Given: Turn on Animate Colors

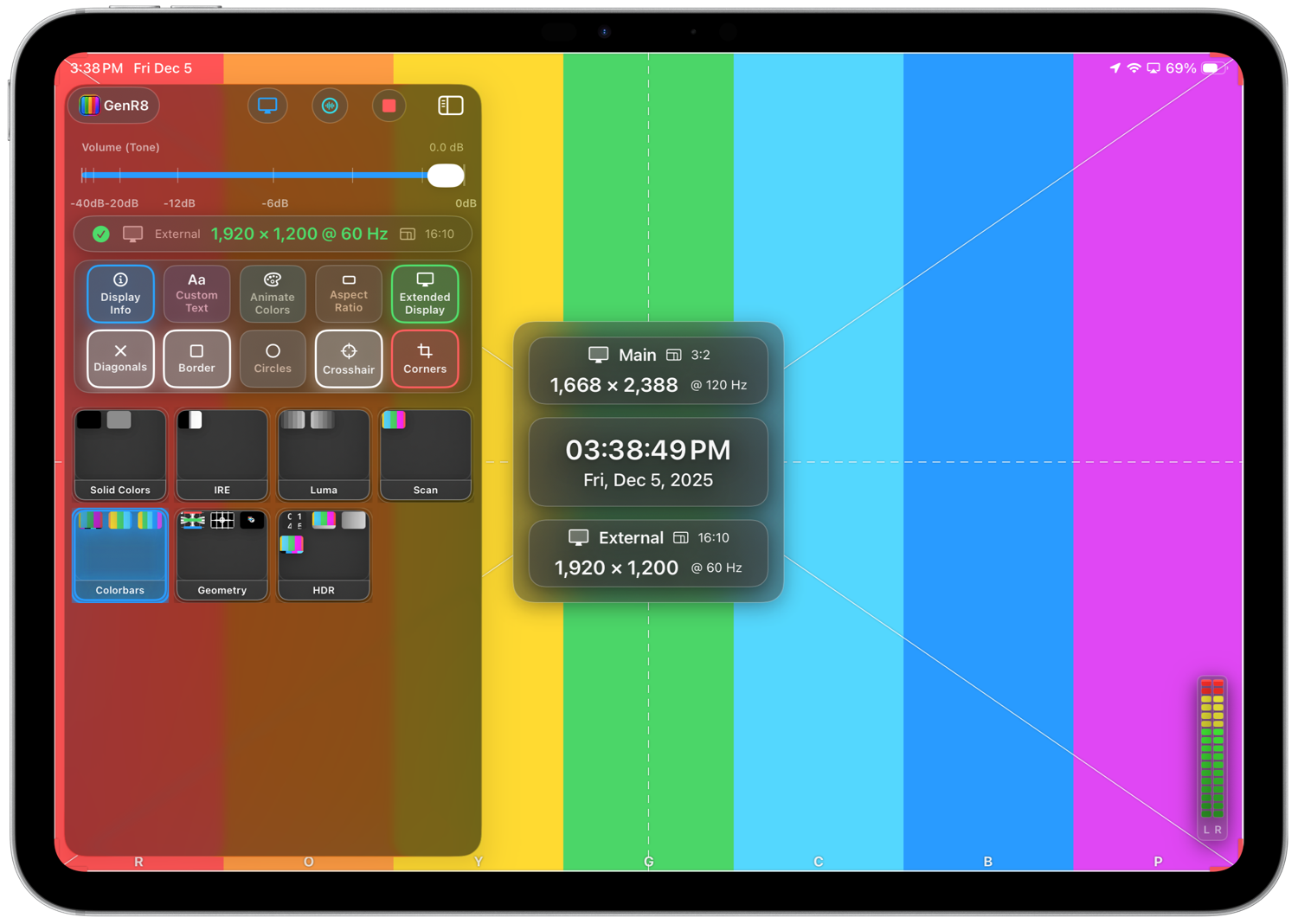Looking at the screenshot, I should (x=273, y=294).
